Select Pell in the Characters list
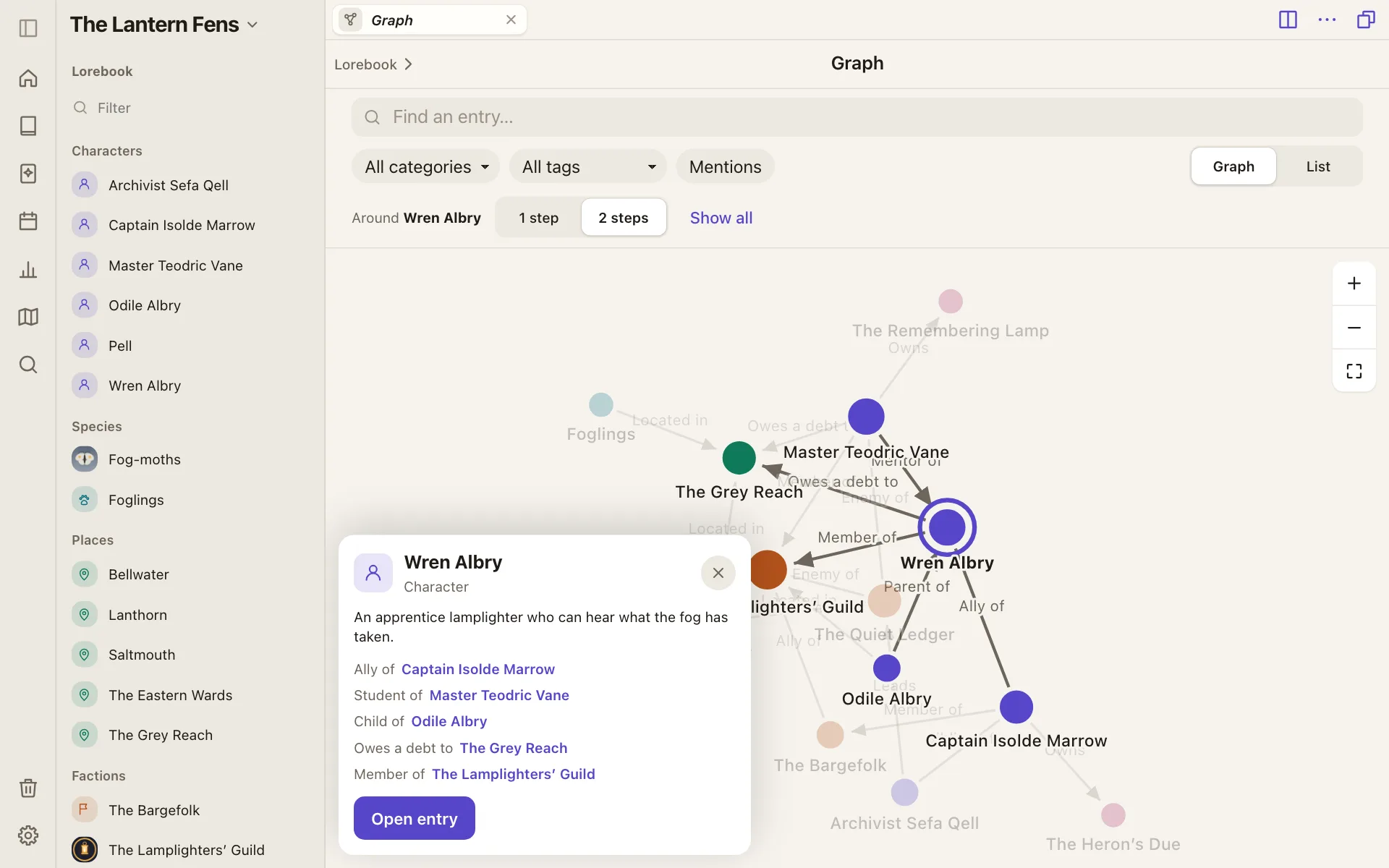1389x868 pixels. coord(120,346)
